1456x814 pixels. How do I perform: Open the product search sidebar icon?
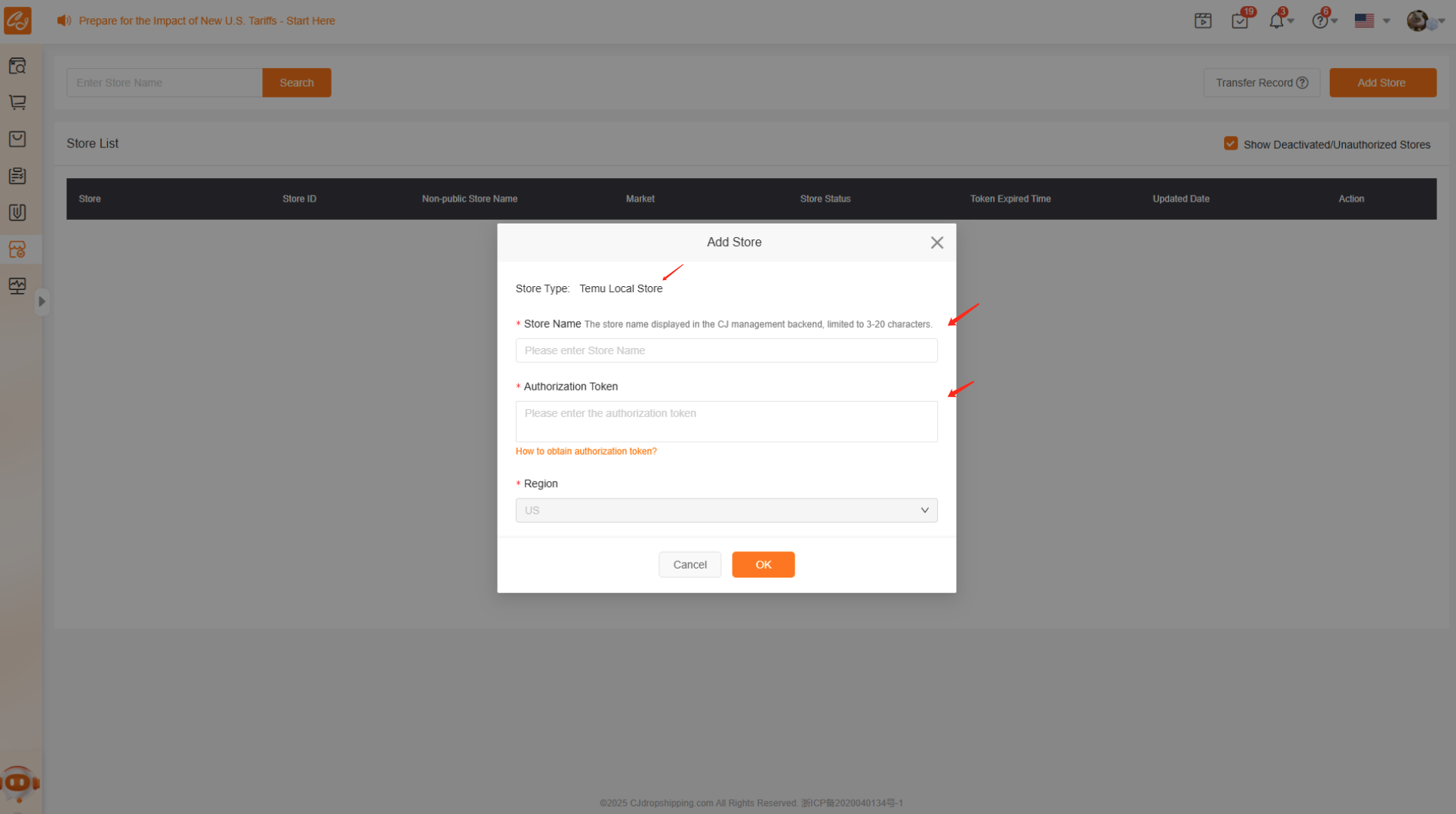click(17, 66)
